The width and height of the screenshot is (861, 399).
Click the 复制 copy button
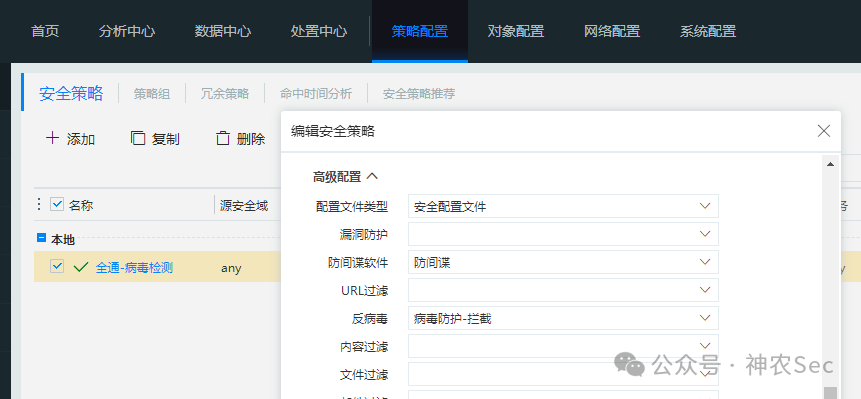point(155,139)
